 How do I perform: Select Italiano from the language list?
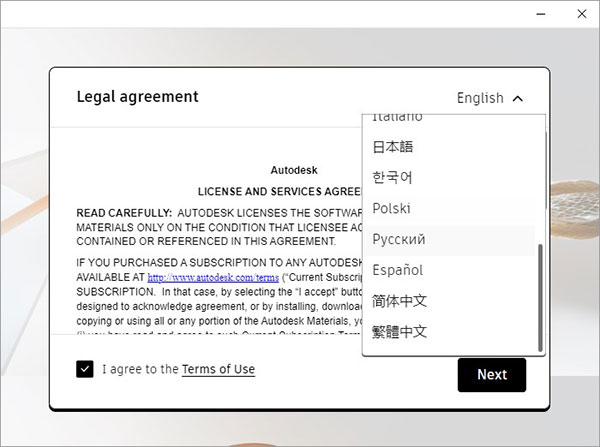[398, 118]
